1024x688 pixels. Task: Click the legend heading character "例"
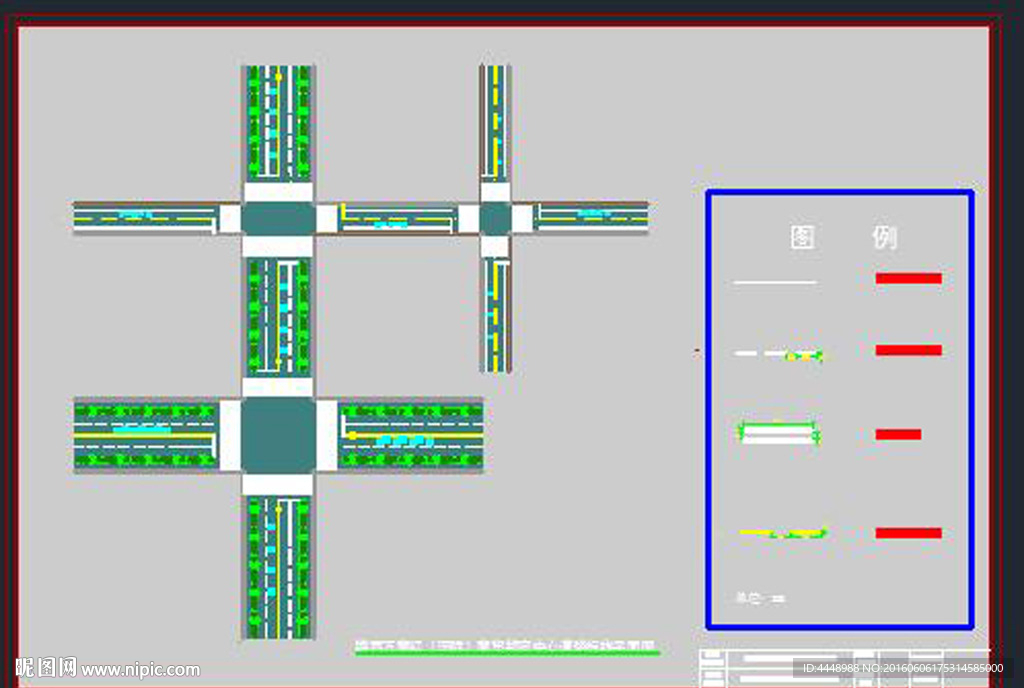click(x=884, y=237)
